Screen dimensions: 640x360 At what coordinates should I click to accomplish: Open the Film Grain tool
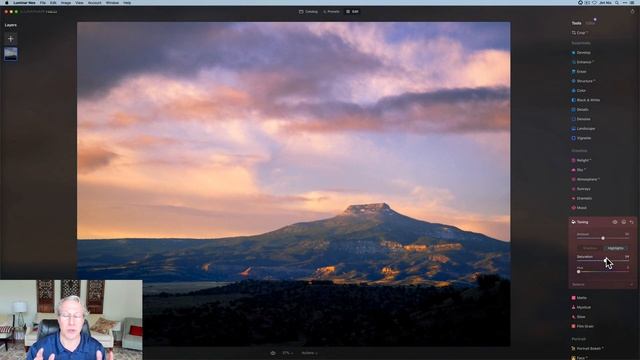(583, 326)
